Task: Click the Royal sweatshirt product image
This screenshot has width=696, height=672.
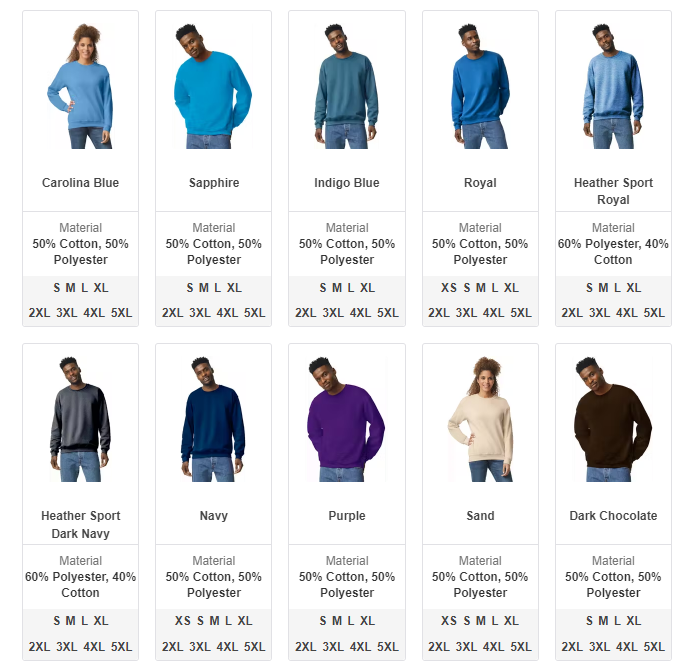Action: tap(480, 86)
